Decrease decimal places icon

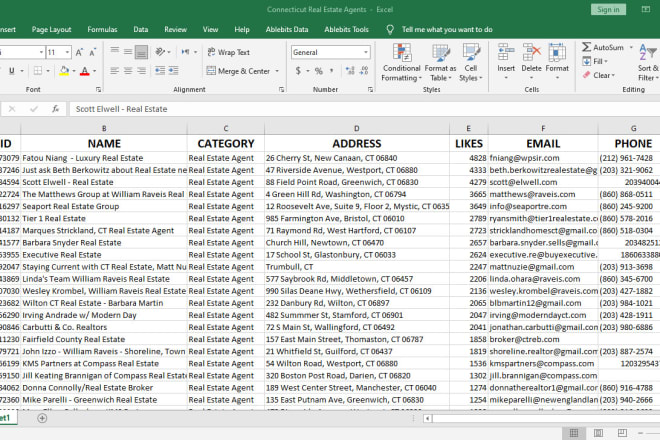pyautogui.click(x=364, y=71)
